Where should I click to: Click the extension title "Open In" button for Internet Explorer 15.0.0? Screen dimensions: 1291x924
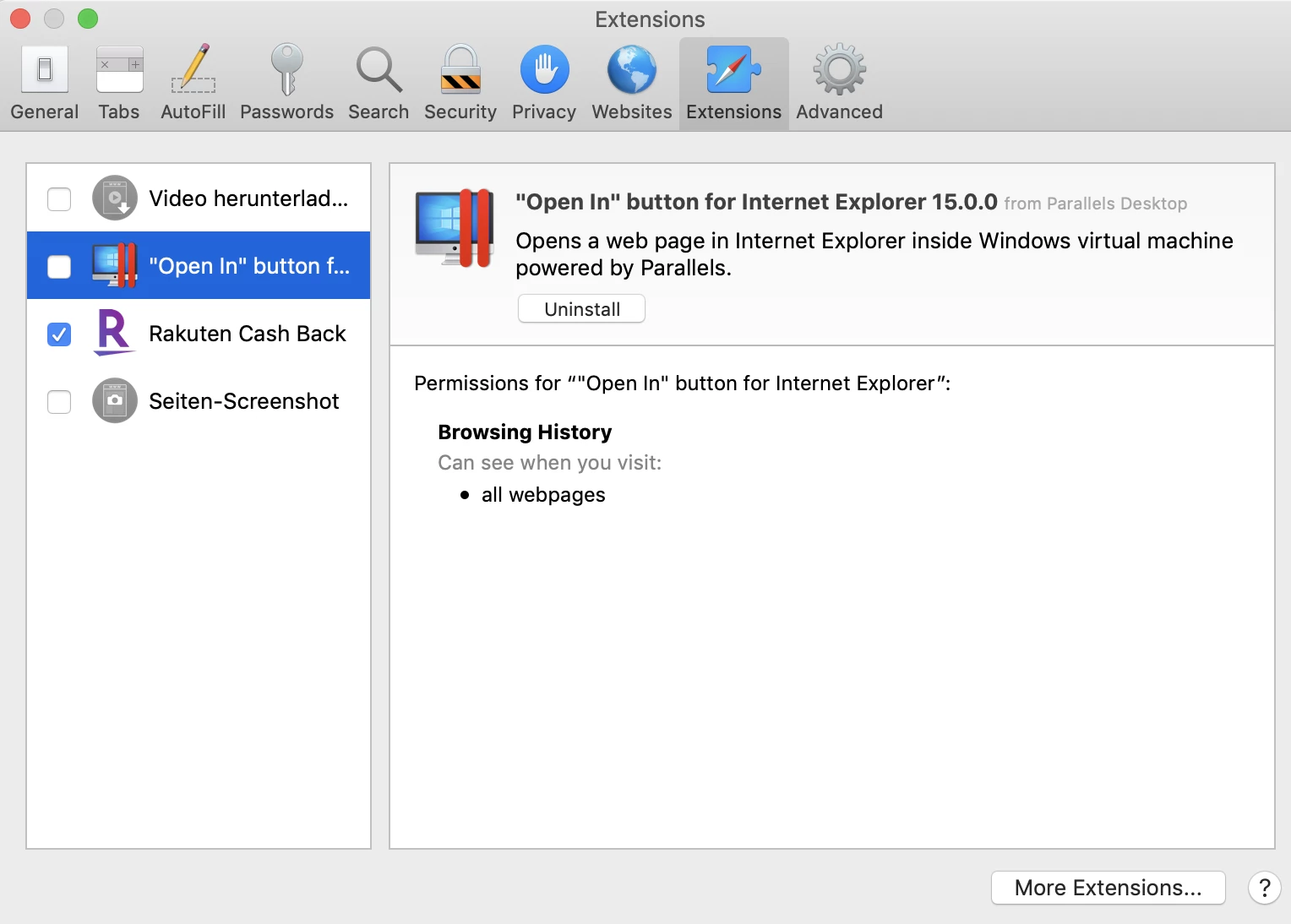click(756, 202)
